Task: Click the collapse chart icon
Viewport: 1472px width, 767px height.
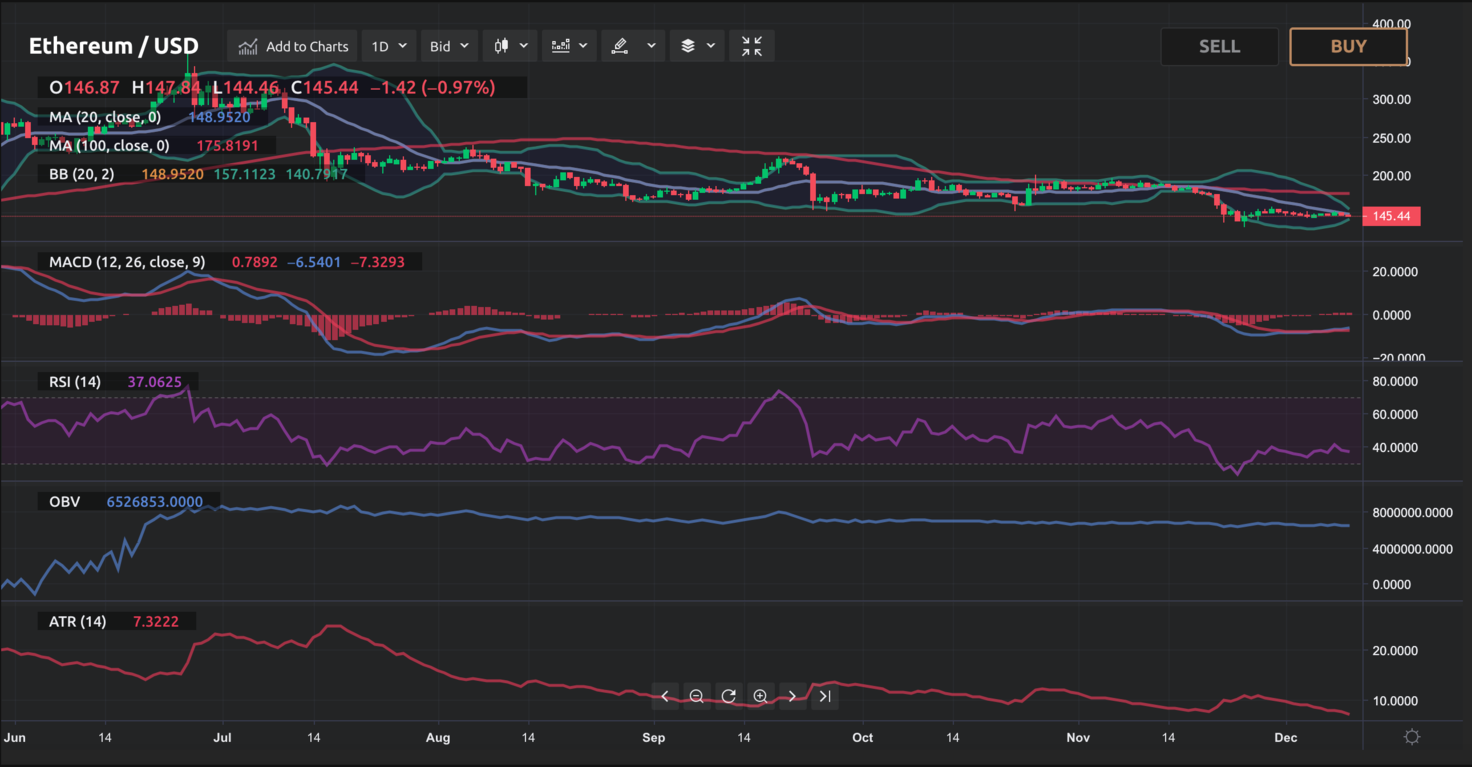Action: [x=751, y=45]
